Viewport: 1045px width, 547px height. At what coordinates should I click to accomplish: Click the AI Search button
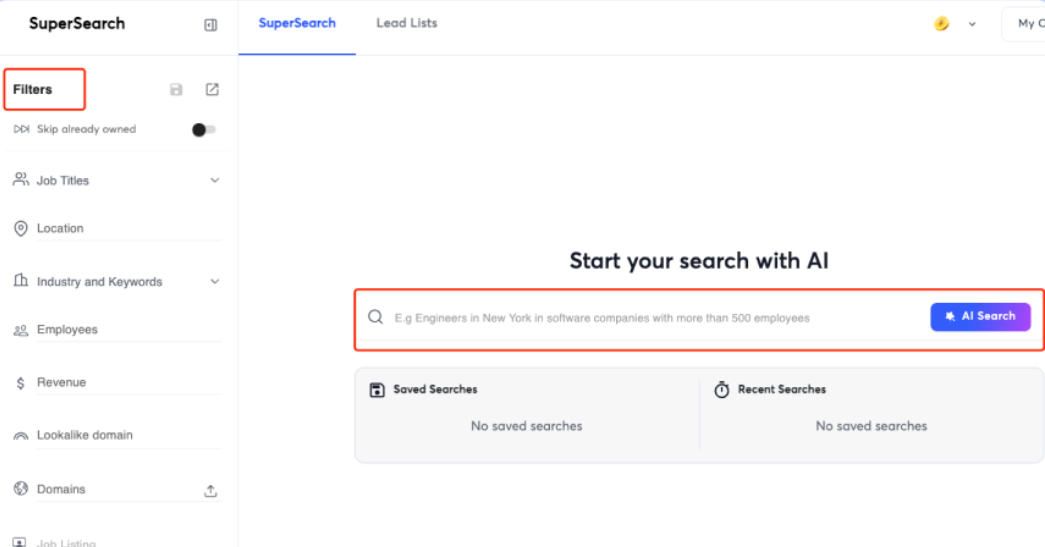980,316
